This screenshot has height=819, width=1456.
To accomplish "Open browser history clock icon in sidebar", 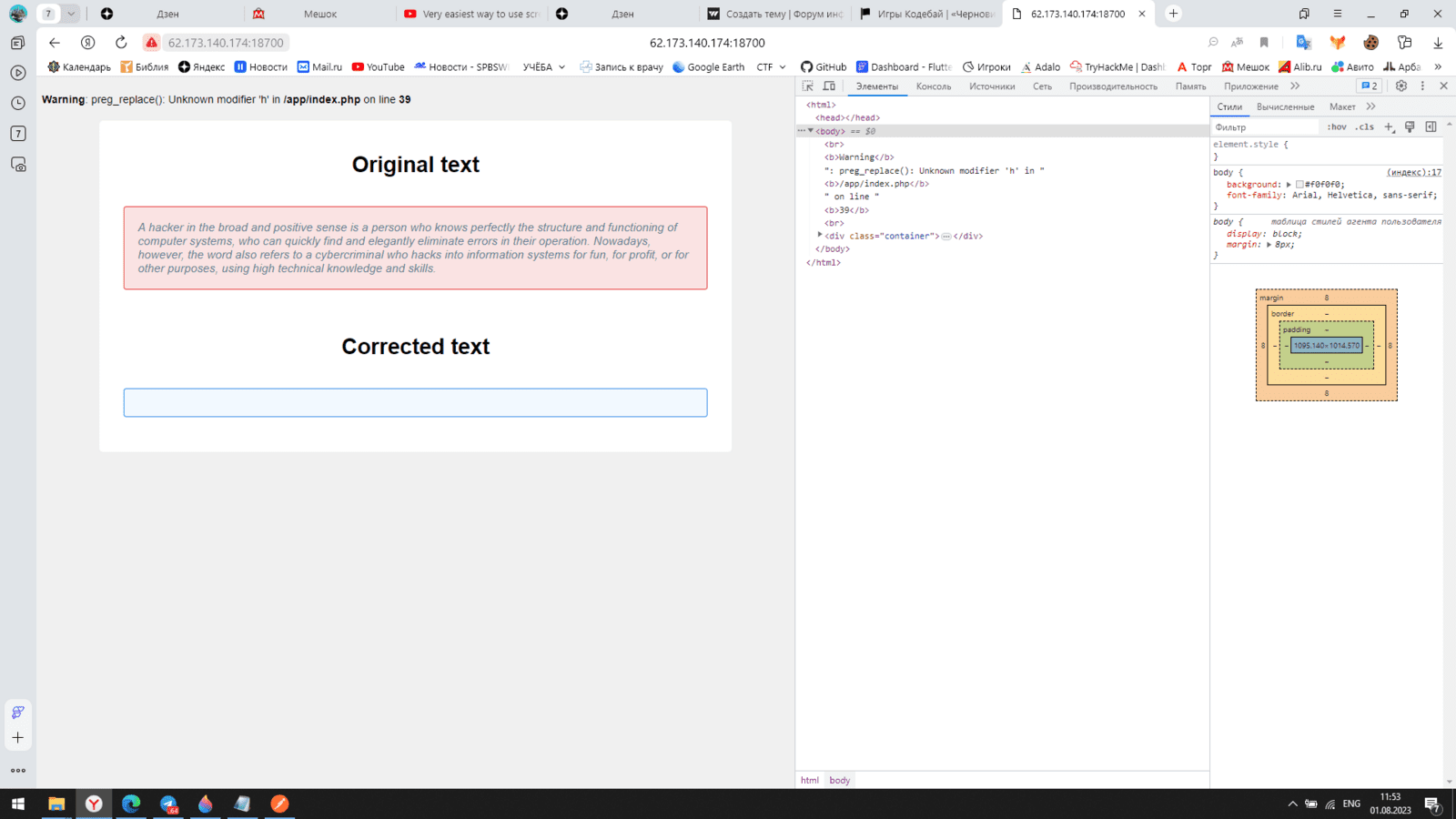I will pyautogui.click(x=18, y=103).
